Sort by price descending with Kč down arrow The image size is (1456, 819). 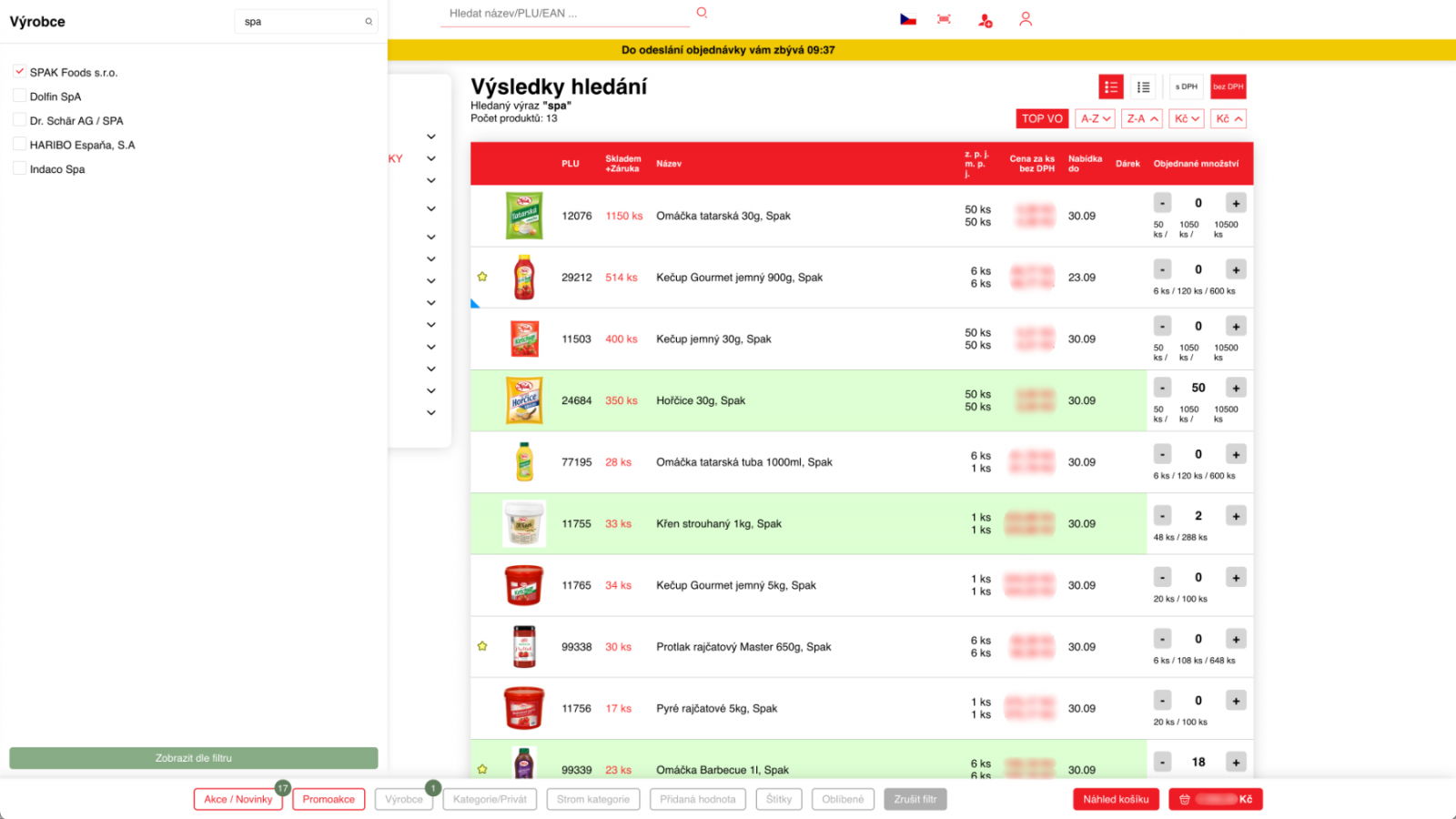coord(1187,118)
